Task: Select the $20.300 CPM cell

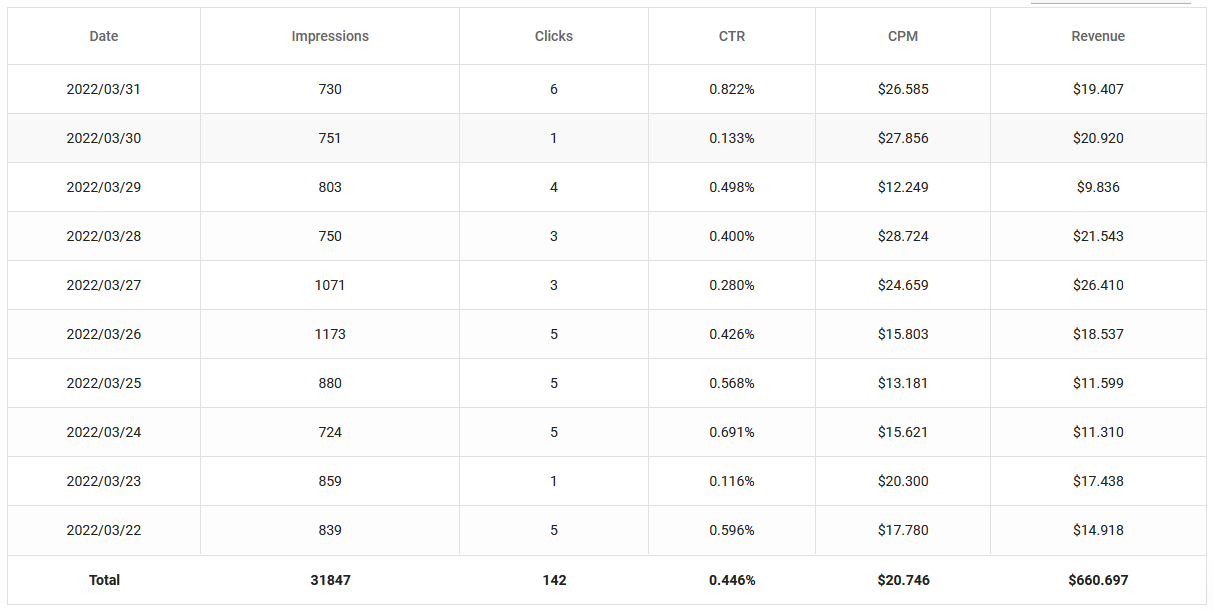Action: click(x=903, y=481)
